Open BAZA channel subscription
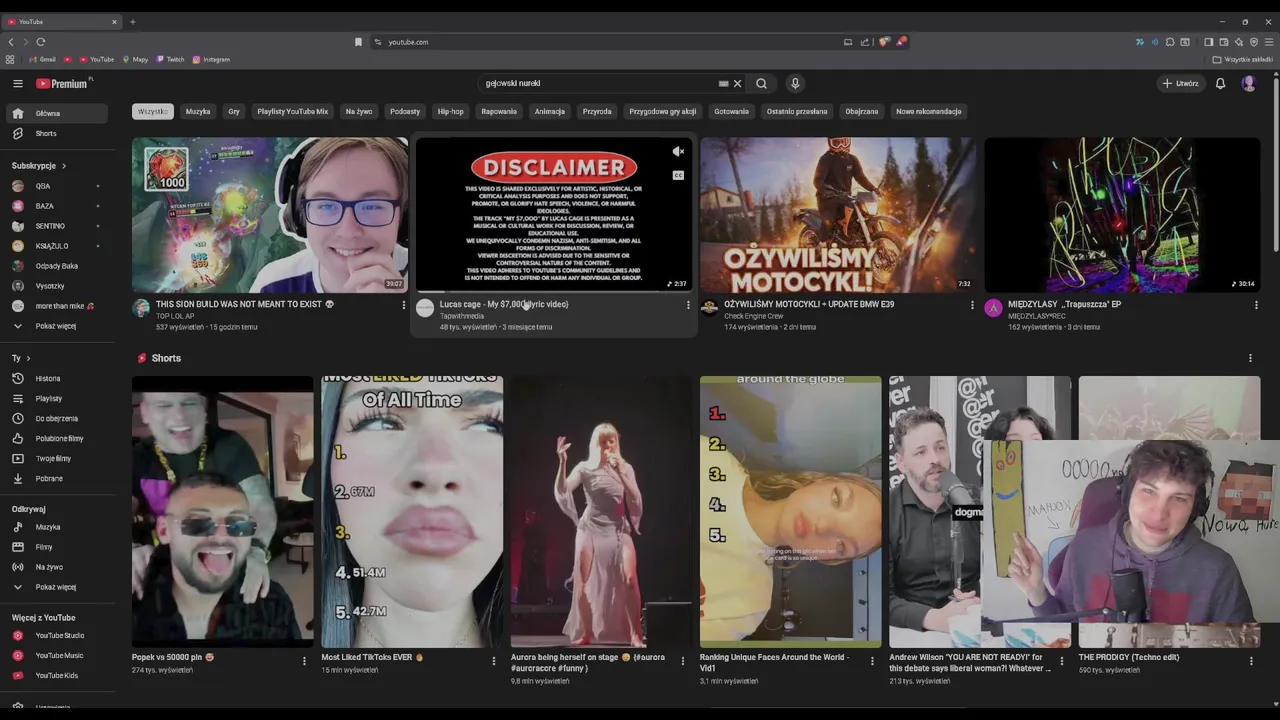1280x720 pixels. (x=58, y=206)
